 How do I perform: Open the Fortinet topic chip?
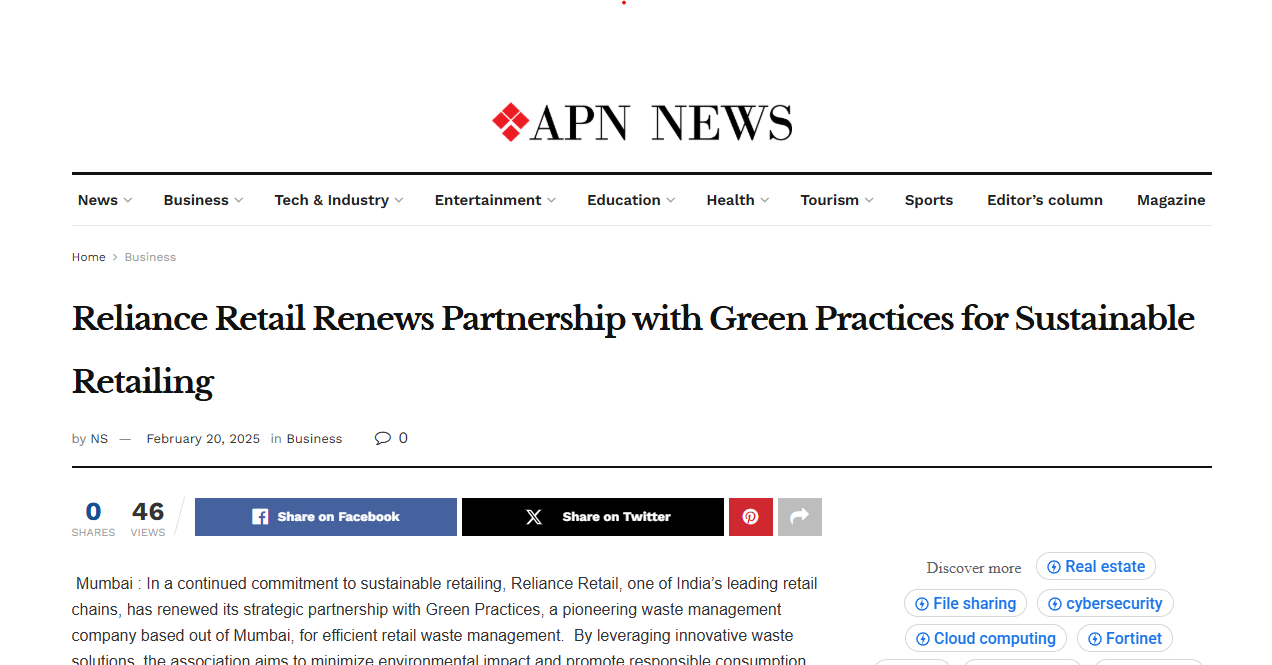pyautogui.click(x=1124, y=639)
